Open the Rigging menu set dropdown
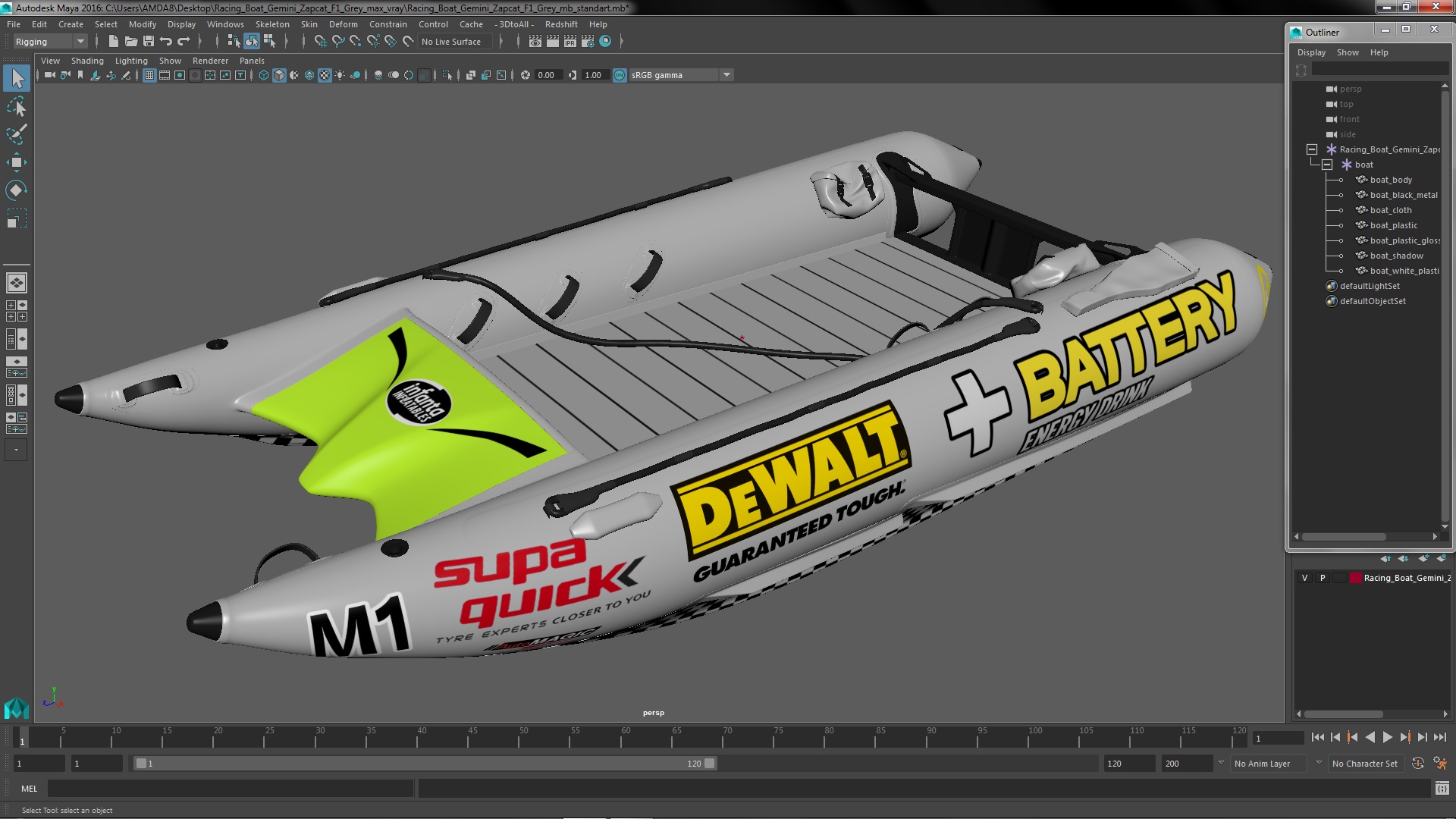 point(50,42)
